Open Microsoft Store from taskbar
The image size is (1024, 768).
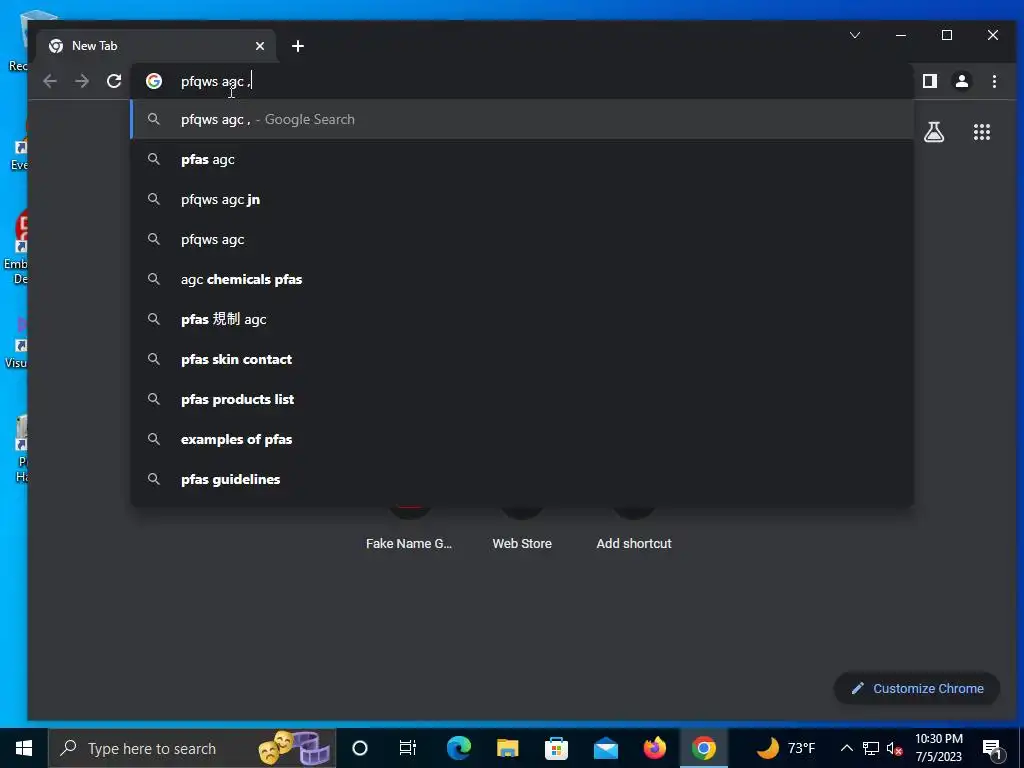556,748
